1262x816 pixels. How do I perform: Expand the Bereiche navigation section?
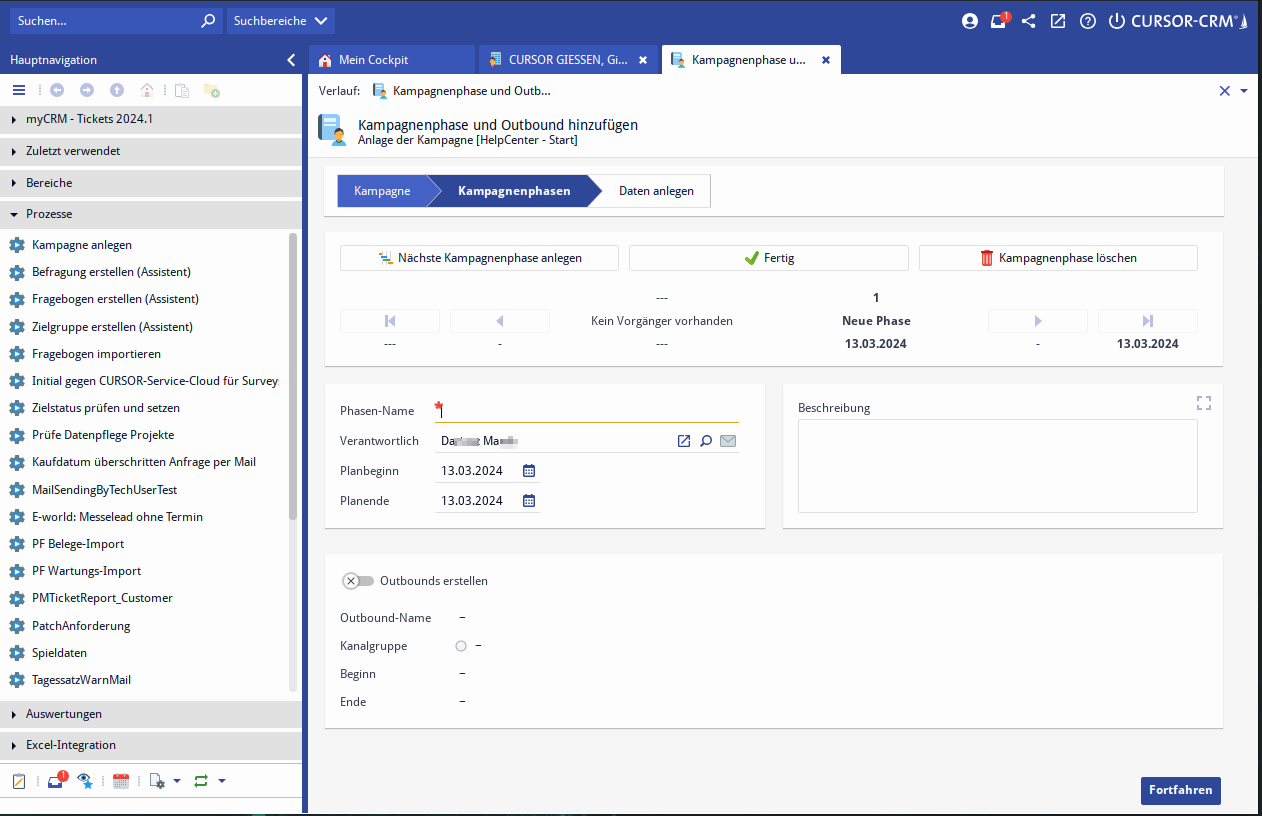point(49,183)
